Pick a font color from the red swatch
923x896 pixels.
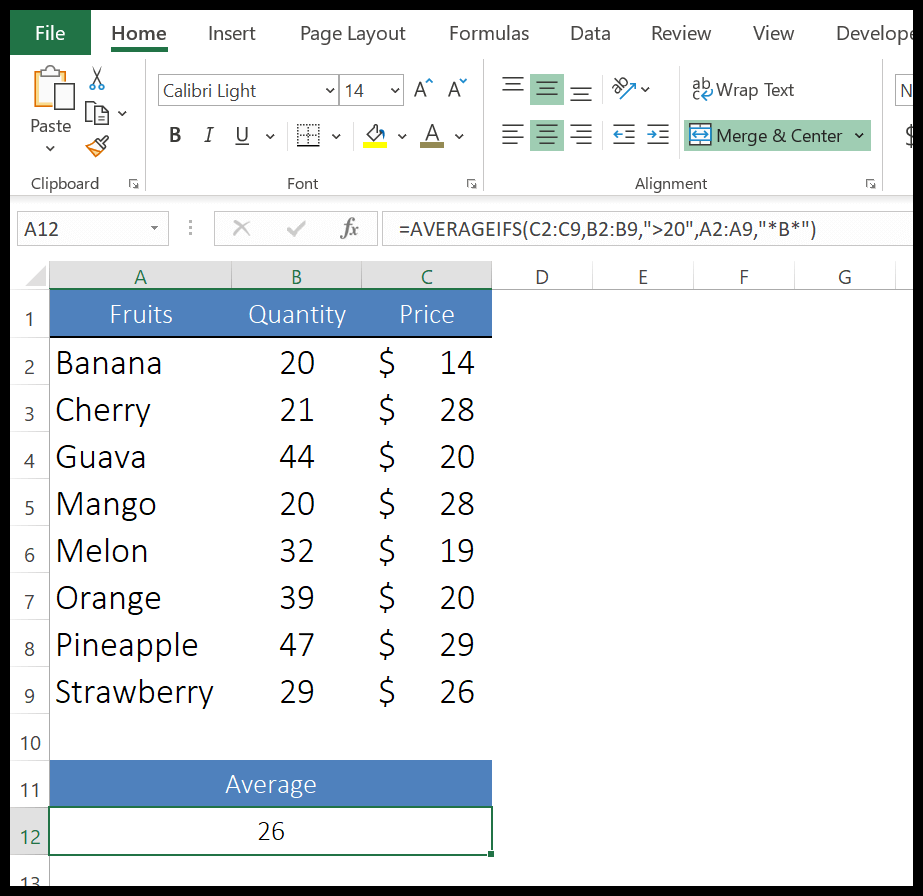click(430, 144)
